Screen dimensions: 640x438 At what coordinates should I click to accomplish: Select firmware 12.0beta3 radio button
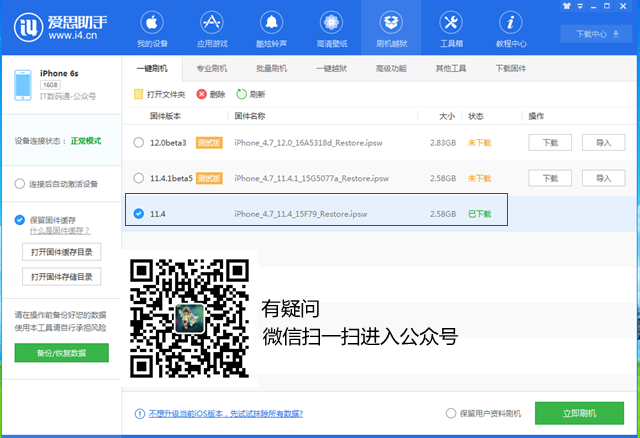click(x=138, y=142)
